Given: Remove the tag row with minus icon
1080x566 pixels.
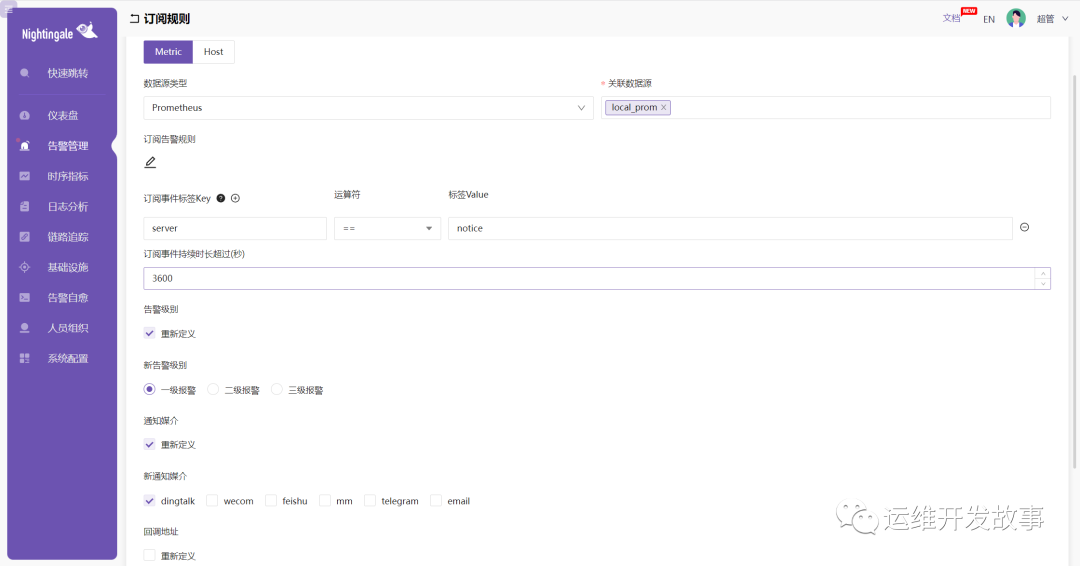Looking at the screenshot, I should click(x=1024, y=228).
